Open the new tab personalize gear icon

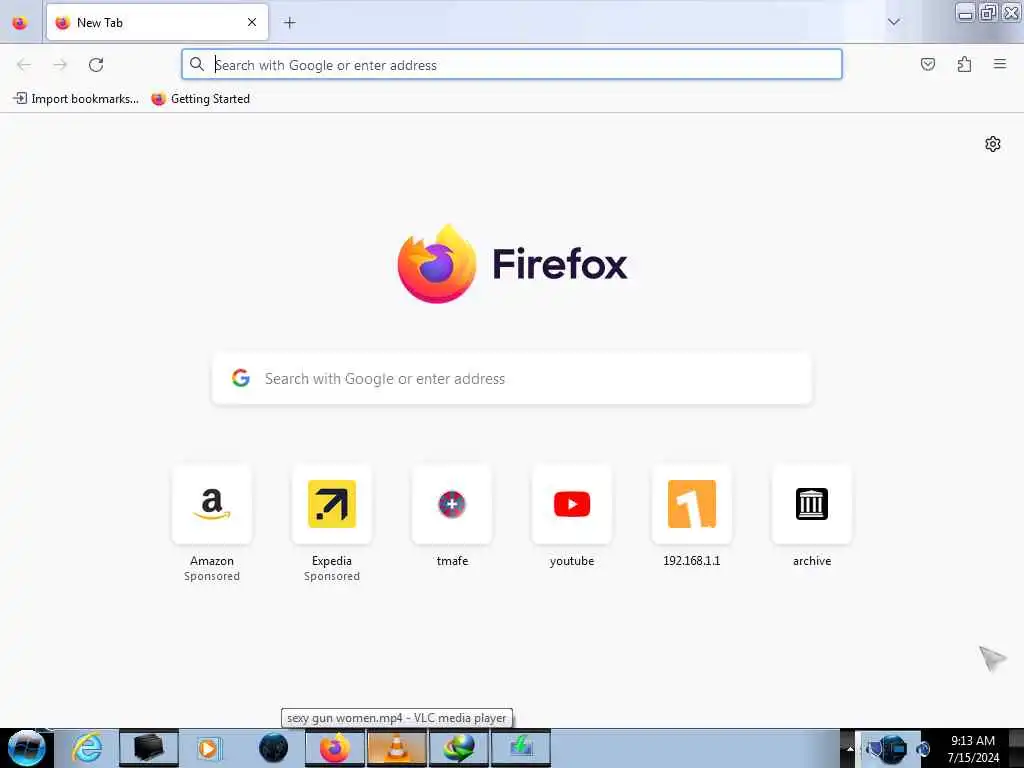(x=993, y=144)
